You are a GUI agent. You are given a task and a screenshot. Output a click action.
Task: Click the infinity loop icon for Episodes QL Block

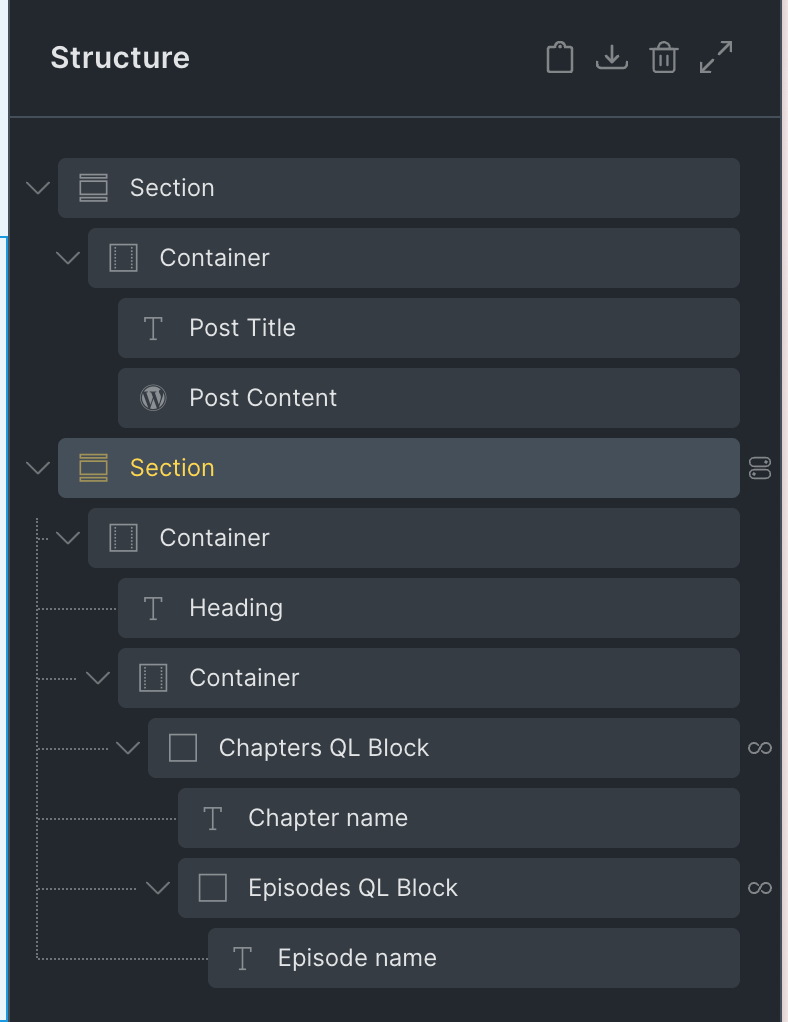click(x=760, y=888)
